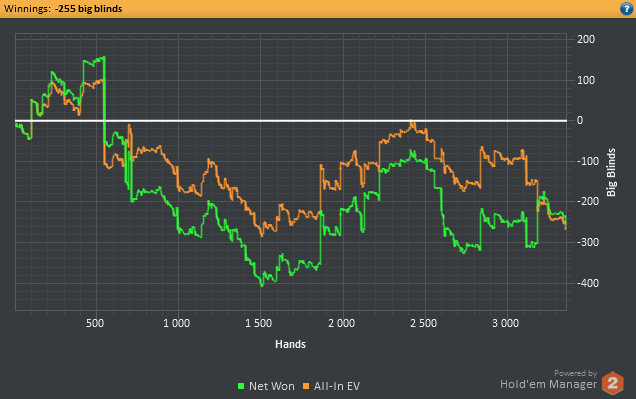The image size is (636, 399).
Task: Click the 2 500 hands axis label
Action: tap(423, 324)
